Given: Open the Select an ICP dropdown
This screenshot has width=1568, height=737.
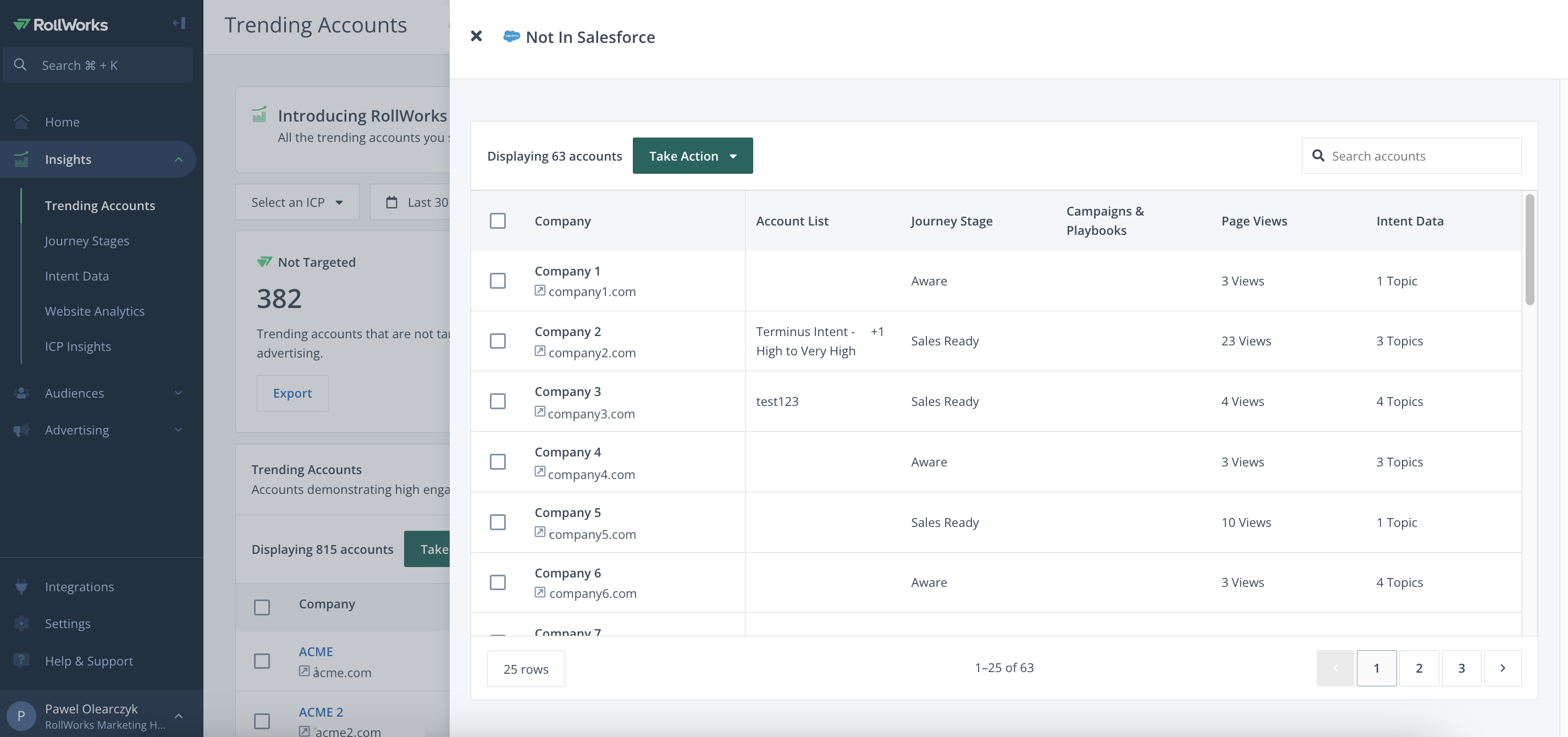Looking at the screenshot, I should coord(297,202).
